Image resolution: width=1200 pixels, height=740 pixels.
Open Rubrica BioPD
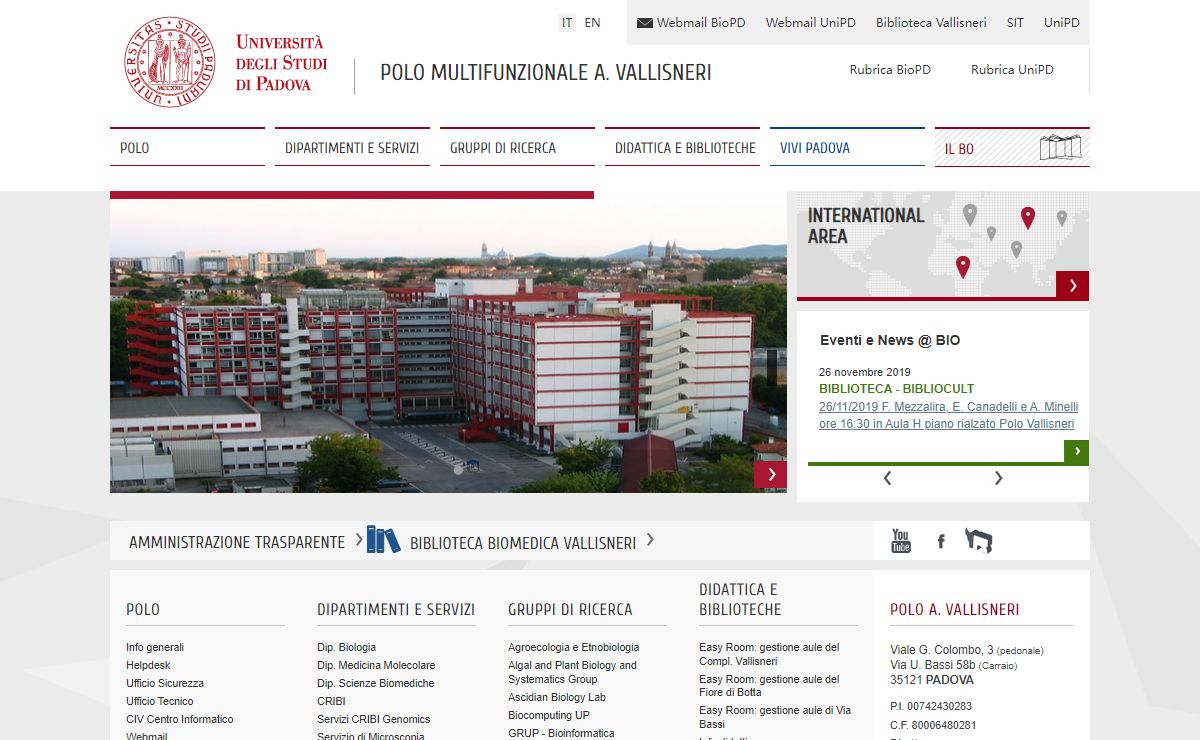[x=890, y=70]
